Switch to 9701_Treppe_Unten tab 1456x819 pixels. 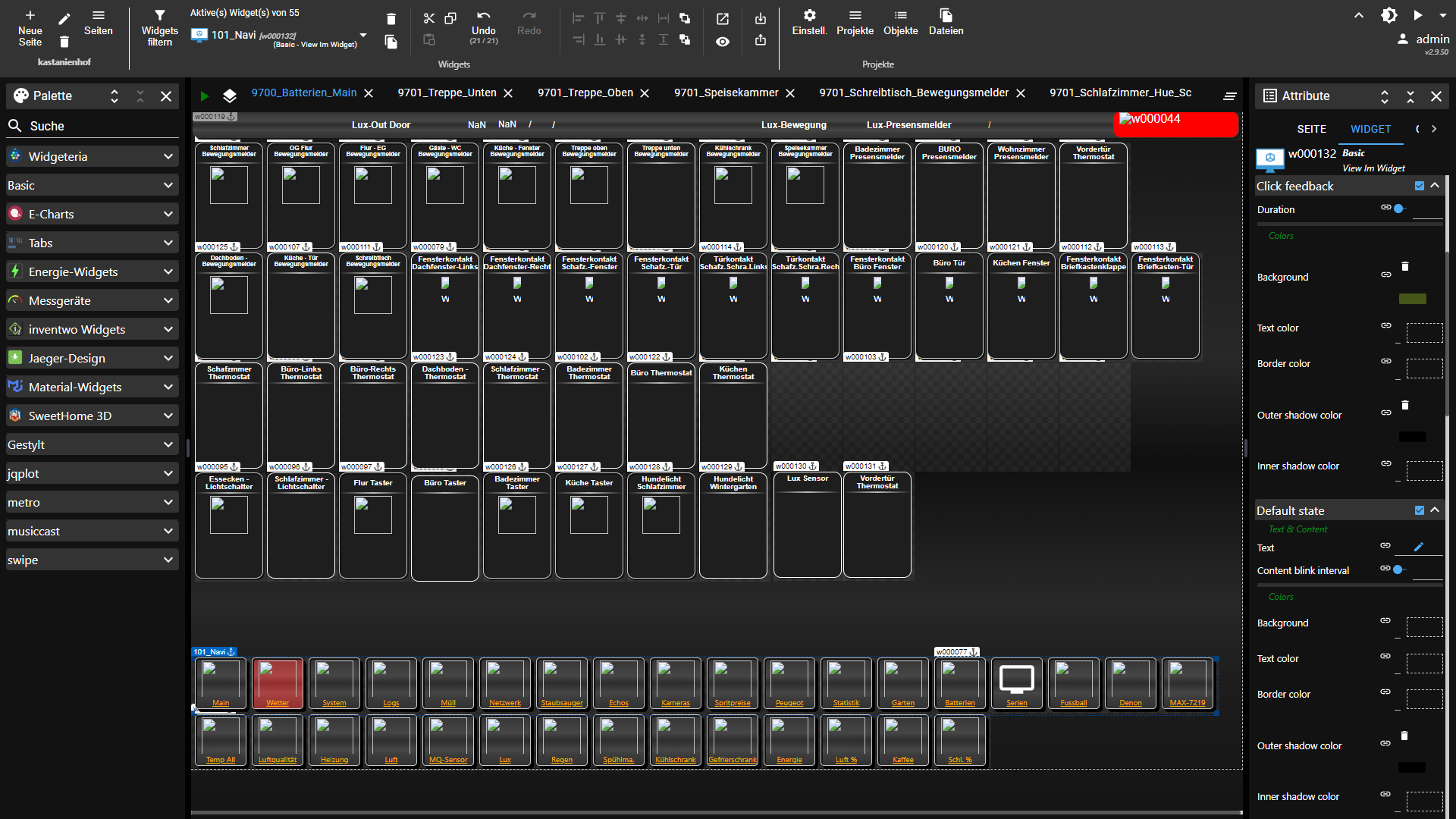(x=447, y=93)
